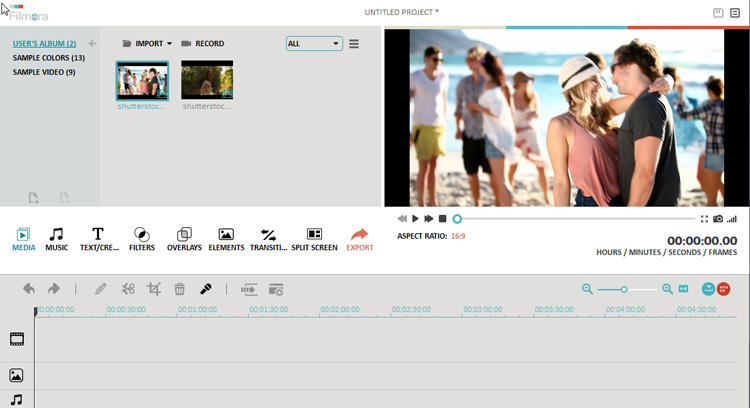
Task: Click the 00:02:30:00 ruler mark
Action: tap(411, 309)
